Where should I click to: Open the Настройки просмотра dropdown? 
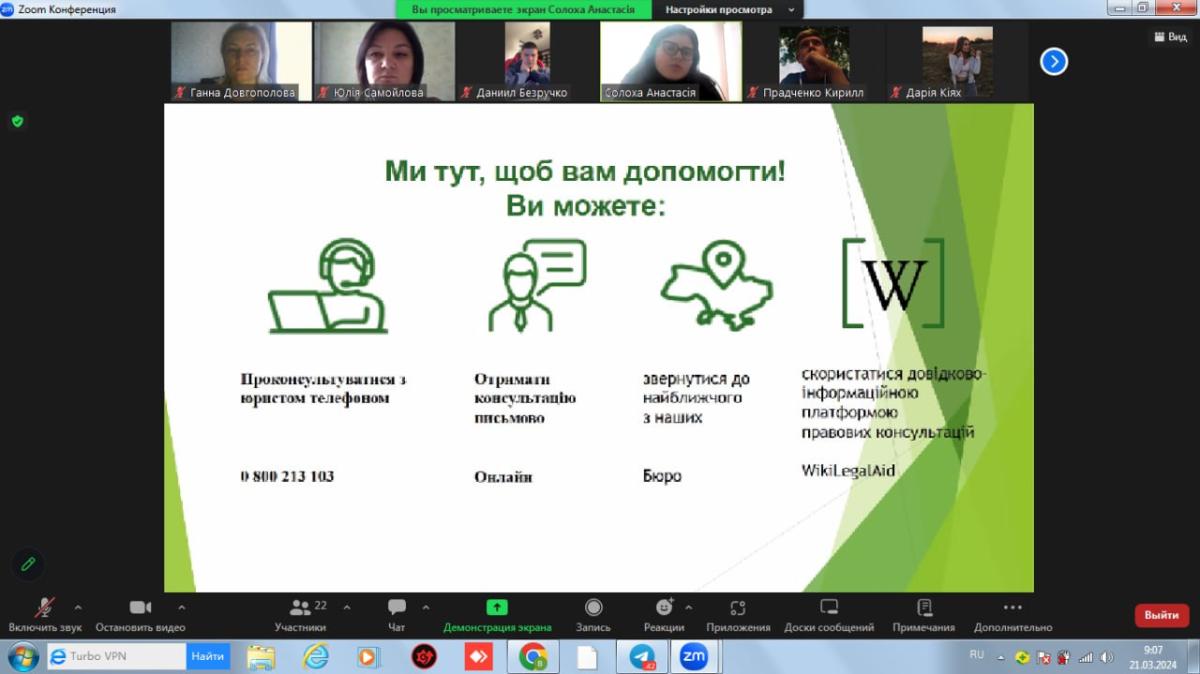point(727,9)
